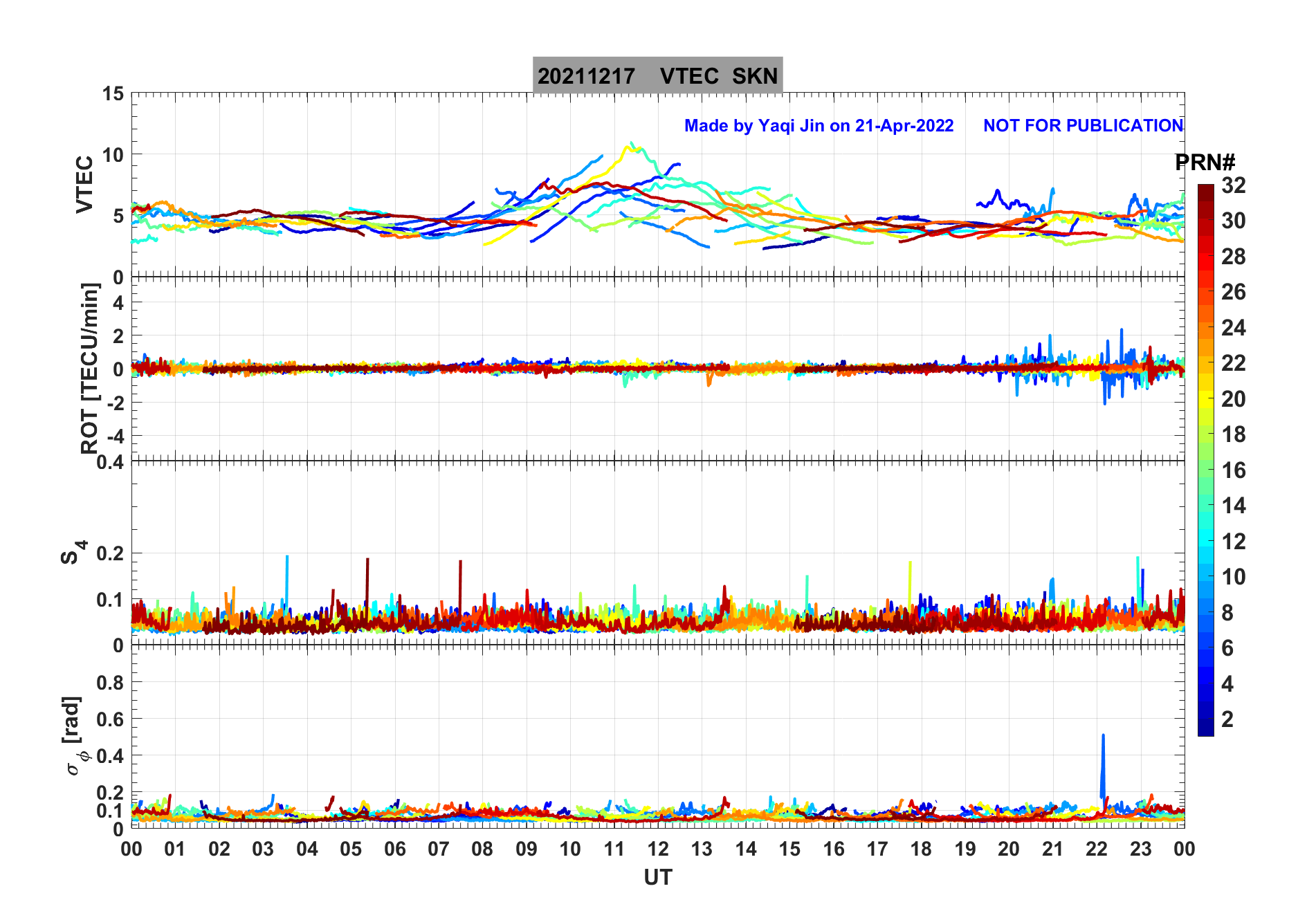
Task: Click the S4 axis tick label 0.2
Action: (110, 553)
